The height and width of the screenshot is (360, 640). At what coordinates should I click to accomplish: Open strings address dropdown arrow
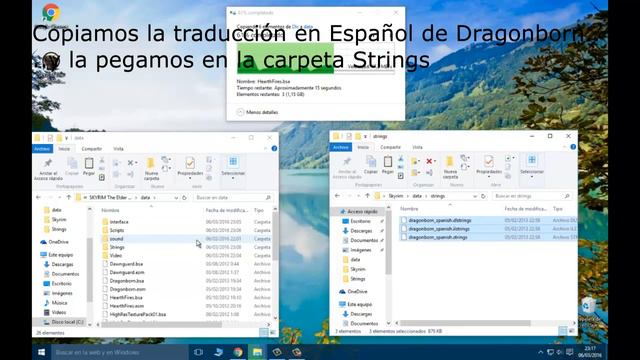[475, 196]
